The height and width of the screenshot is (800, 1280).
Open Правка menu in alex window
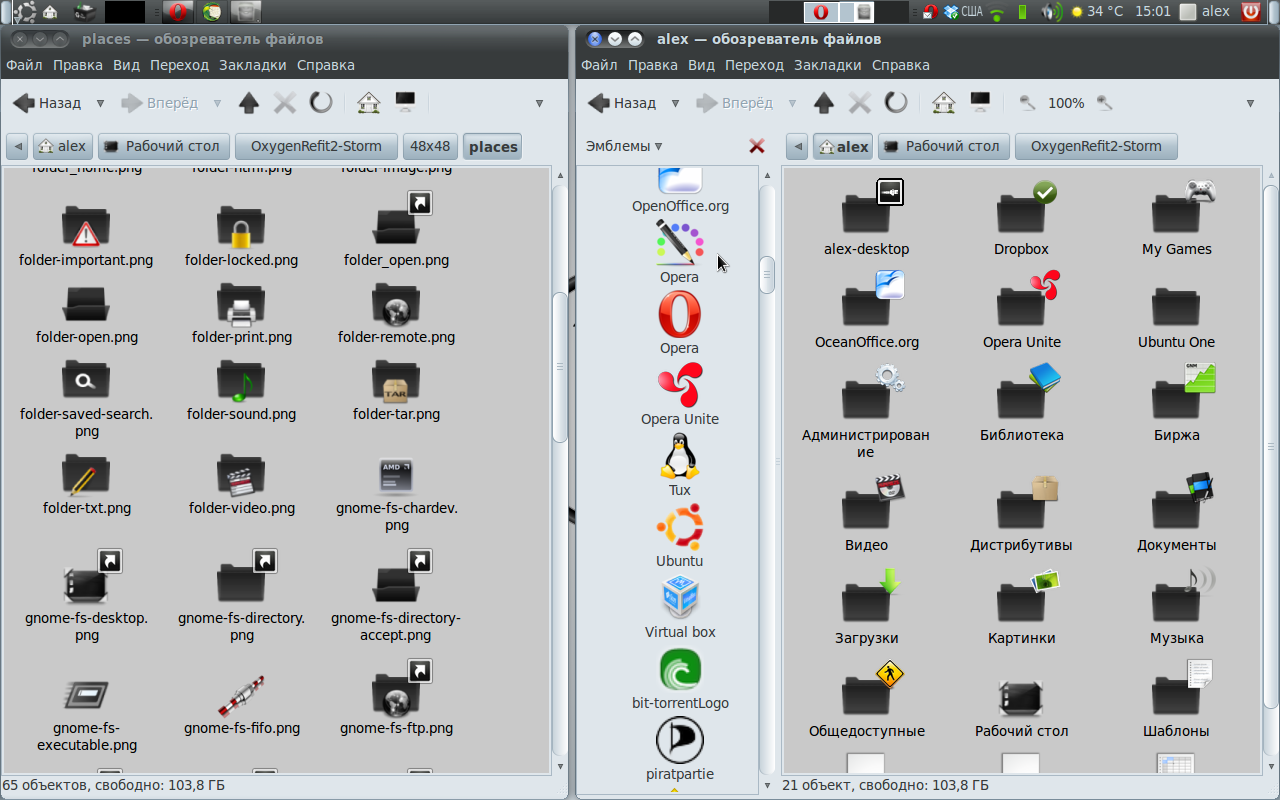653,65
